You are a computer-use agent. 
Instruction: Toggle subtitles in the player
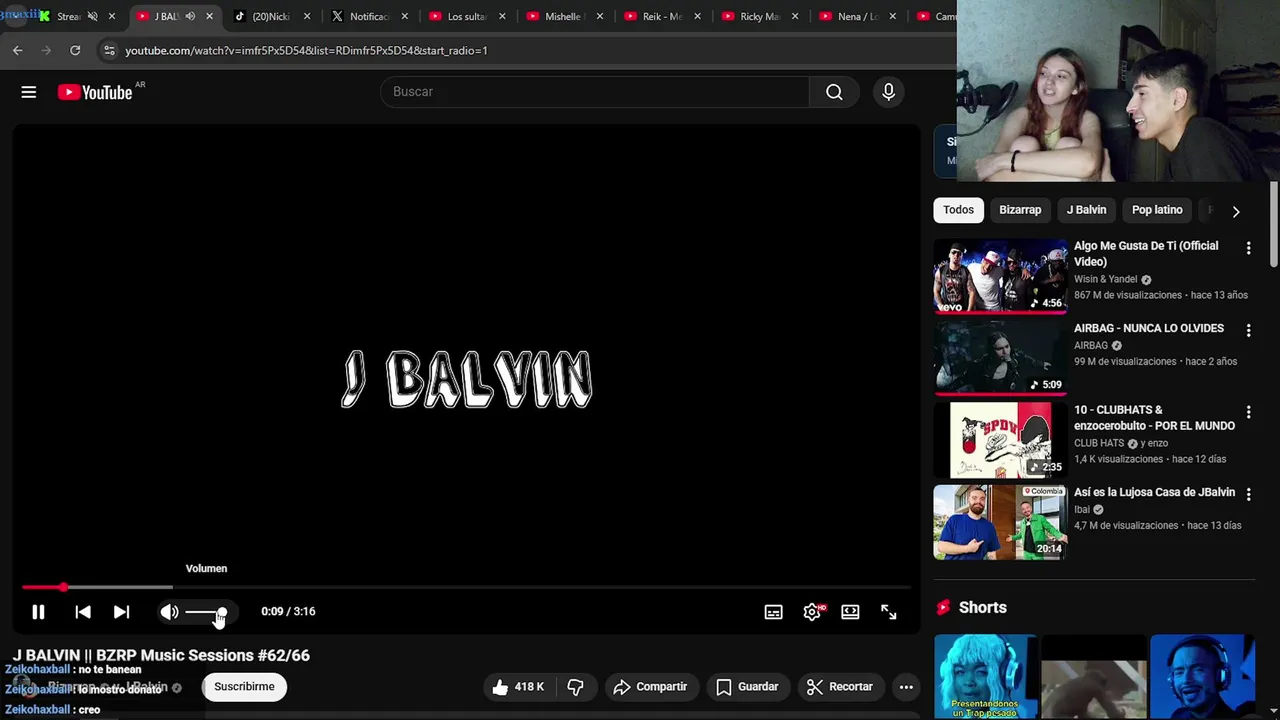773,612
